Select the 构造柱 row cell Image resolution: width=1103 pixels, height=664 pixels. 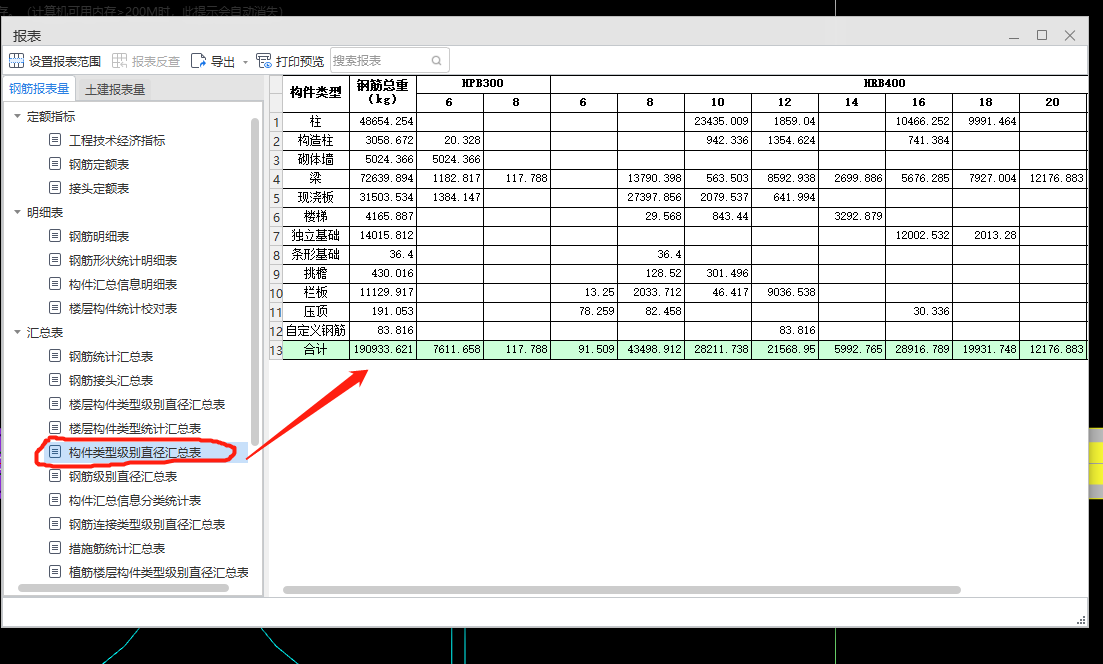click(316, 140)
